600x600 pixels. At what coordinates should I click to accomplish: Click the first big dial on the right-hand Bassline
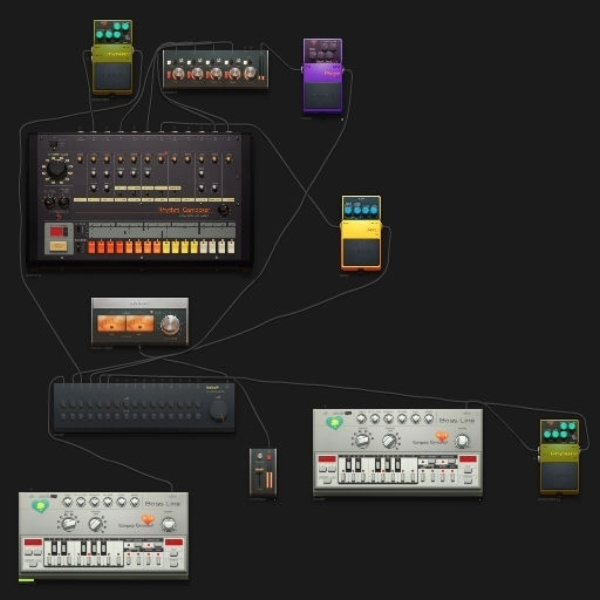[x=362, y=440]
